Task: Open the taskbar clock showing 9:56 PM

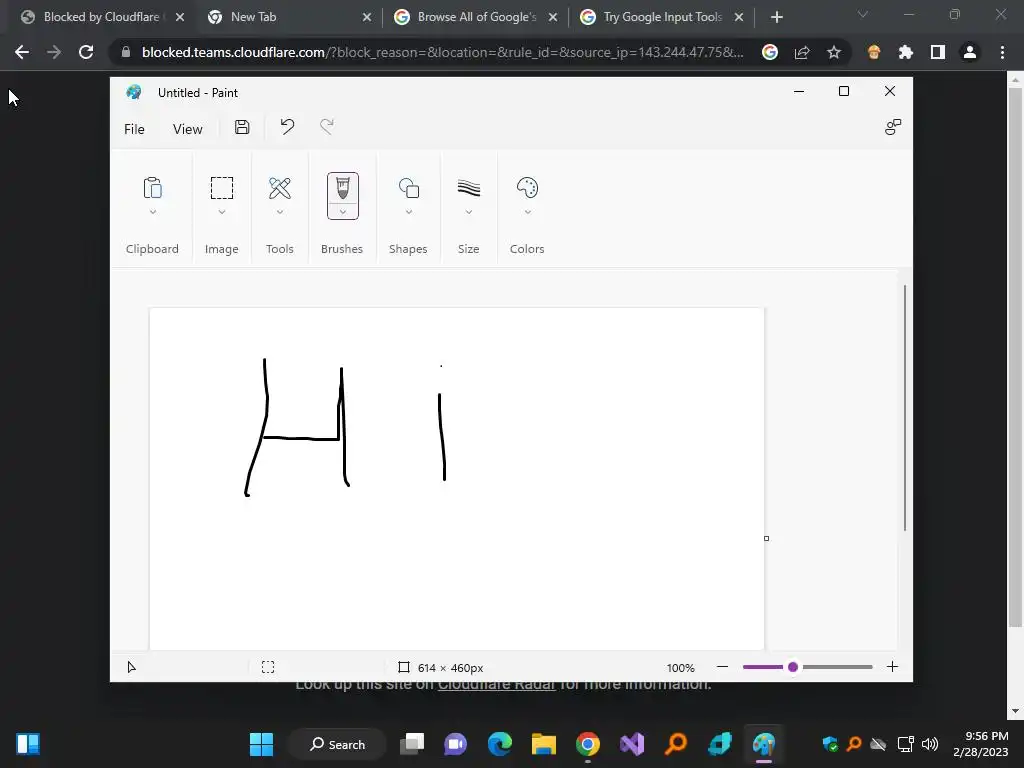Action: 981,744
